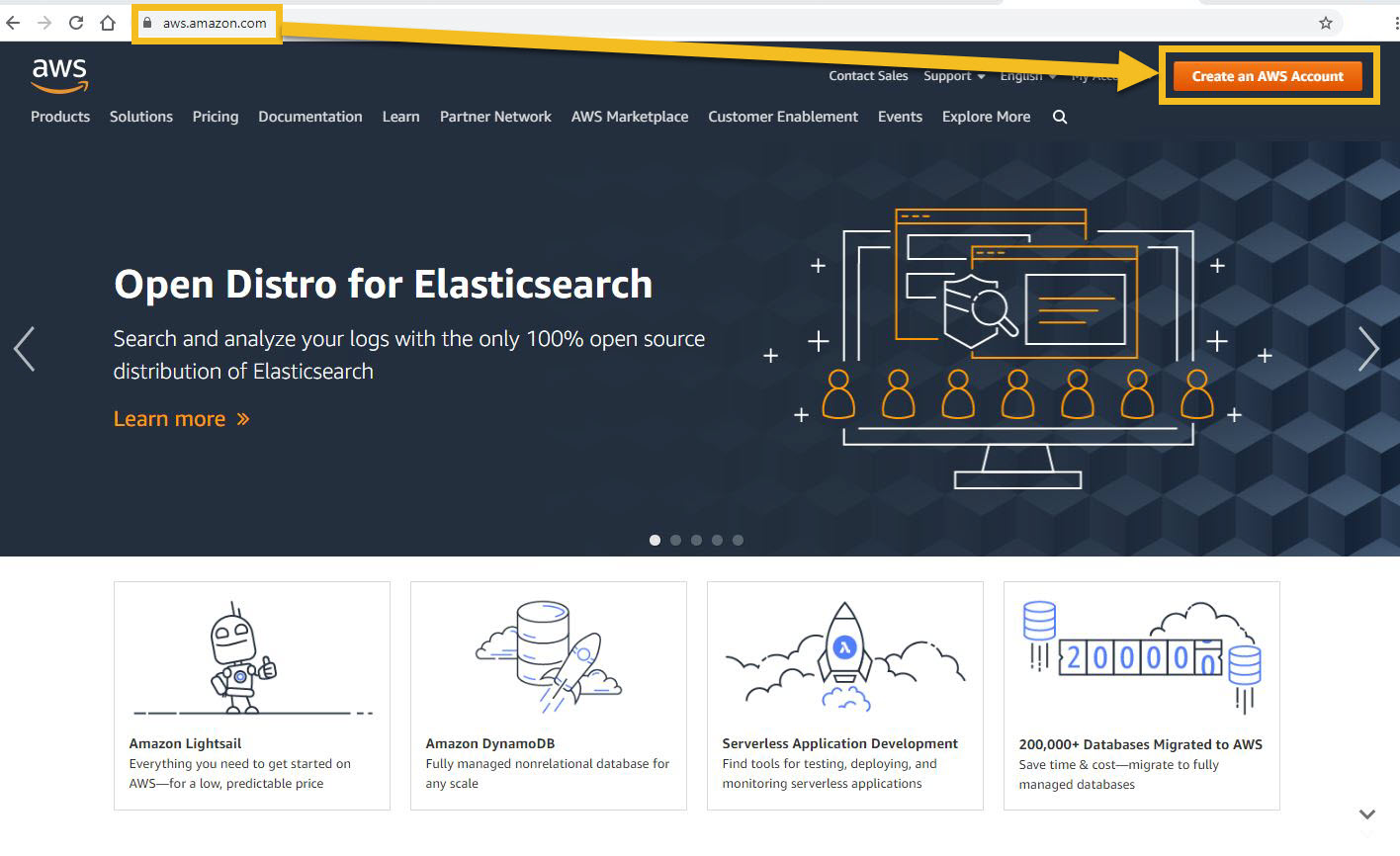Click the 200000 databases counter illustration
Image resolution: width=1400 pixels, height=856 pixels.
tap(1142, 656)
